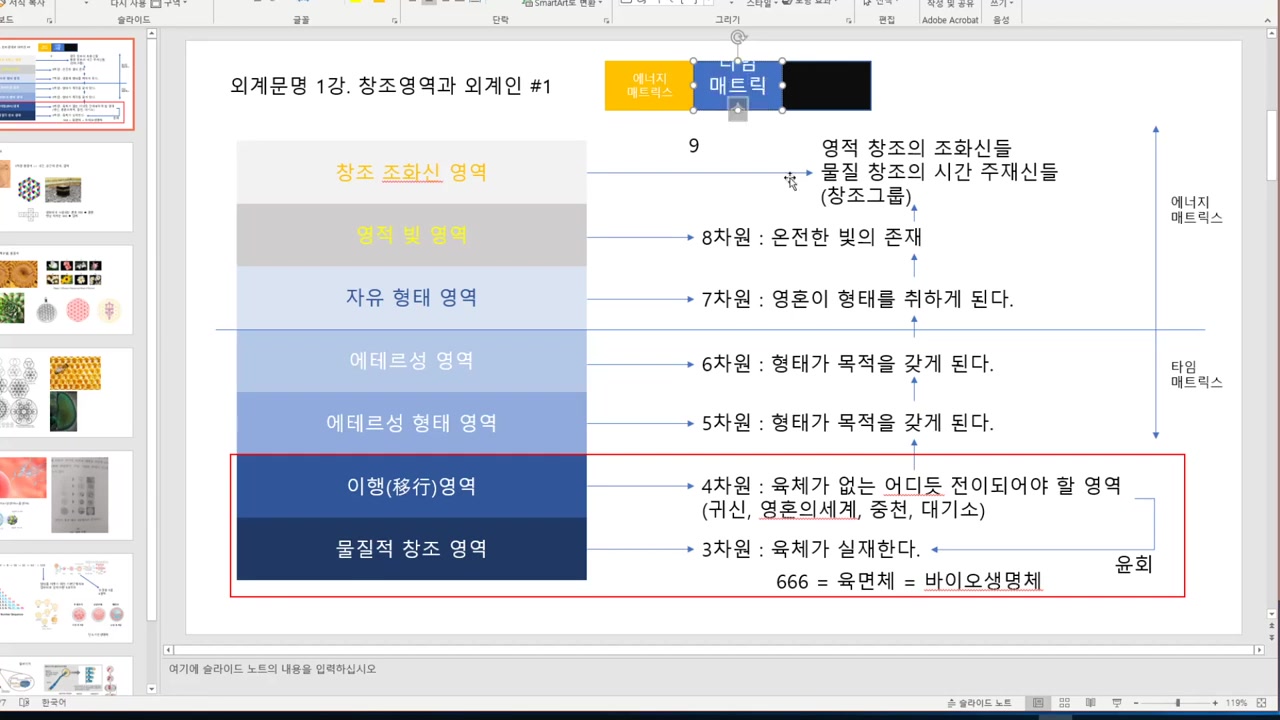
Task: Select the 에테르성 형태 영역 box
Action: click(411, 423)
